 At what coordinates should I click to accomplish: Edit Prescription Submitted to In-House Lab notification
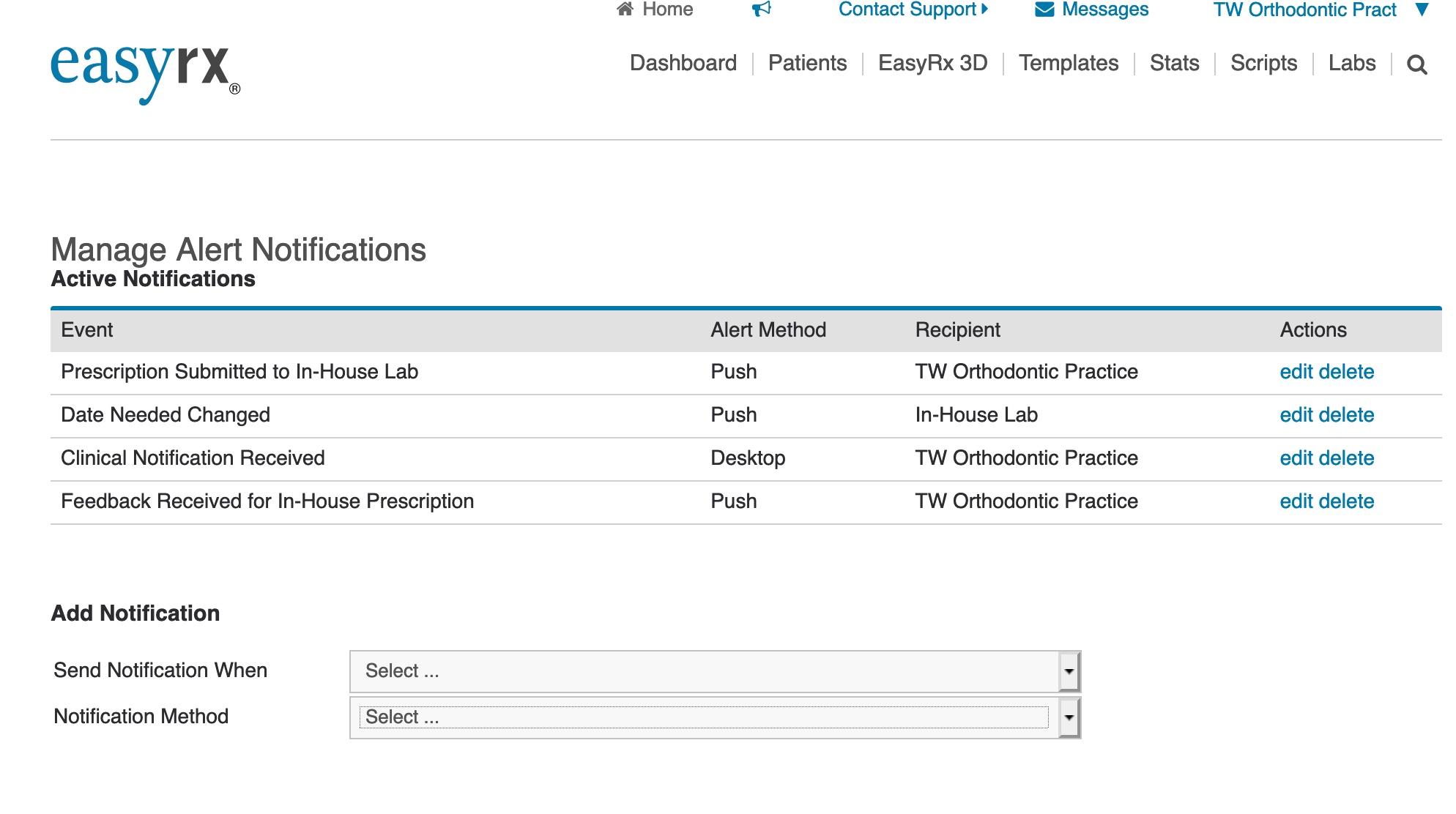[1296, 372]
